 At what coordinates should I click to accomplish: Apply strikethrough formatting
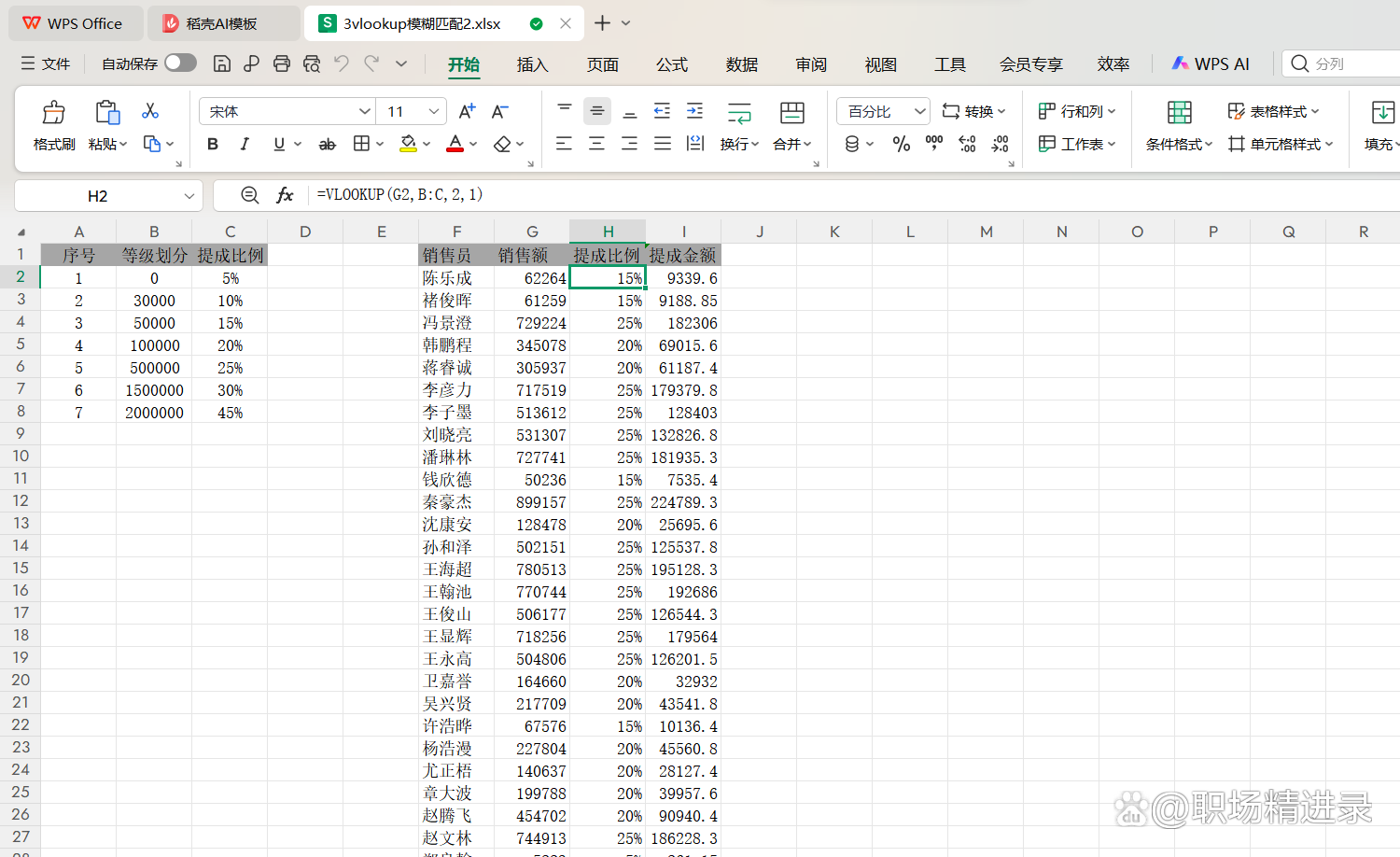pos(327,144)
